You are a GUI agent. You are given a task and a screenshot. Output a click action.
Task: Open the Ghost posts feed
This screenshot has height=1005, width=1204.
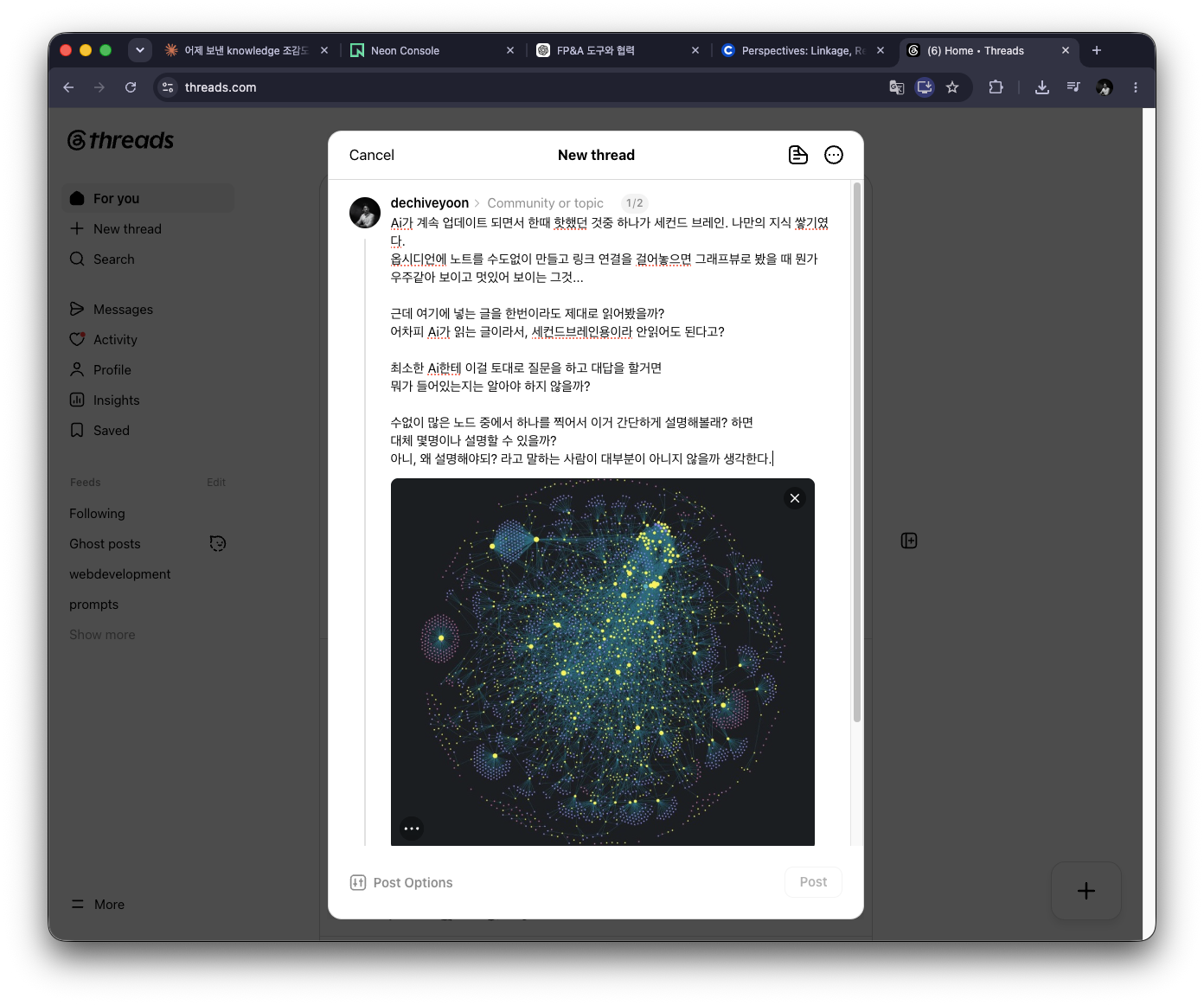point(105,543)
